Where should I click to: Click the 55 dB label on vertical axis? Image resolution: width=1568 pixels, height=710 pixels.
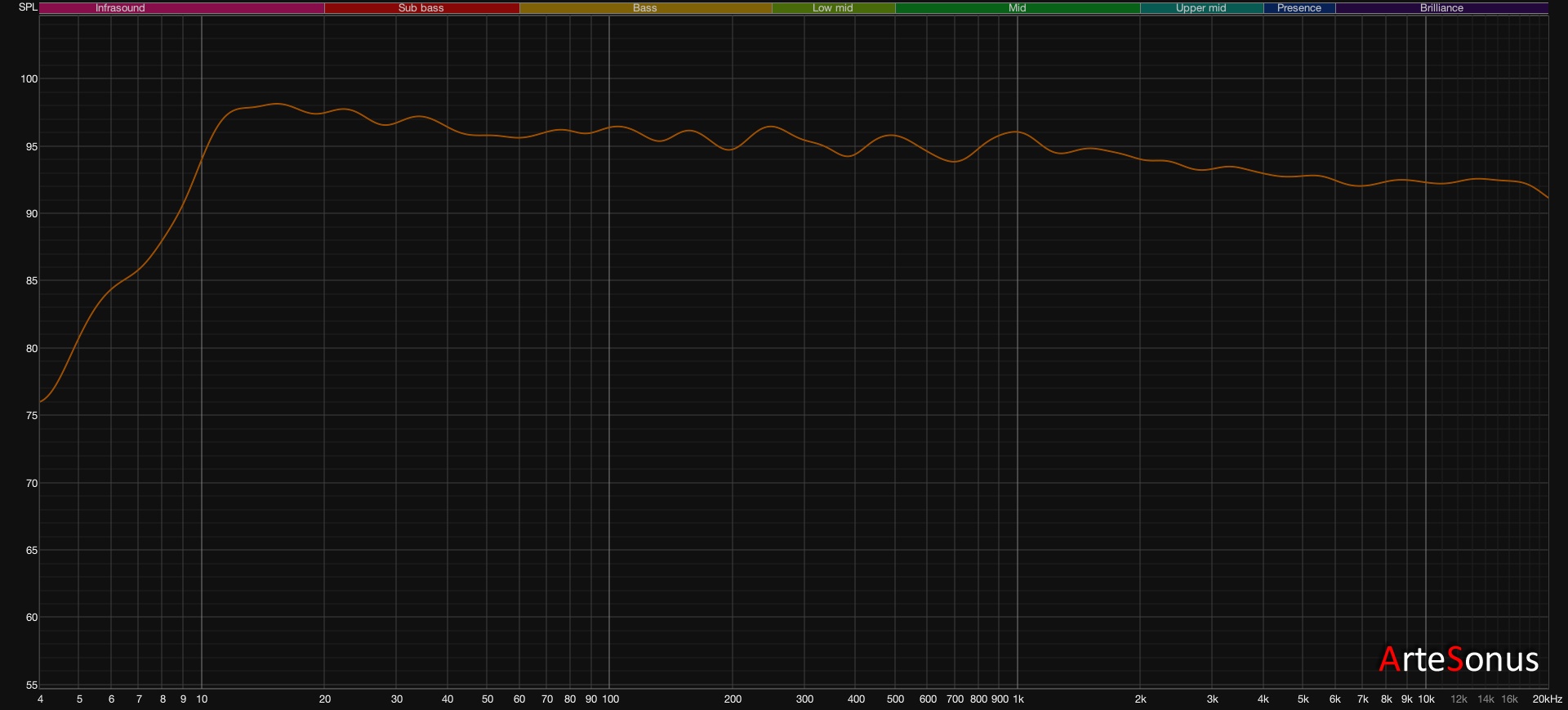tap(32, 685)
